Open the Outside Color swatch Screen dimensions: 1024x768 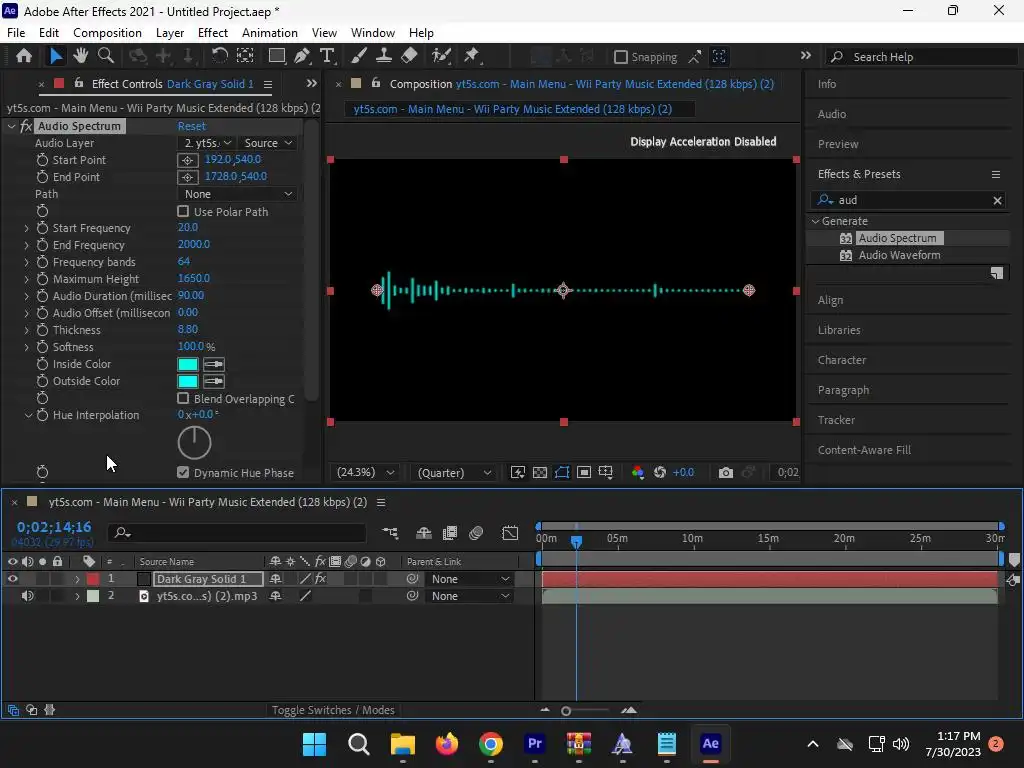(x=188, y=381)
